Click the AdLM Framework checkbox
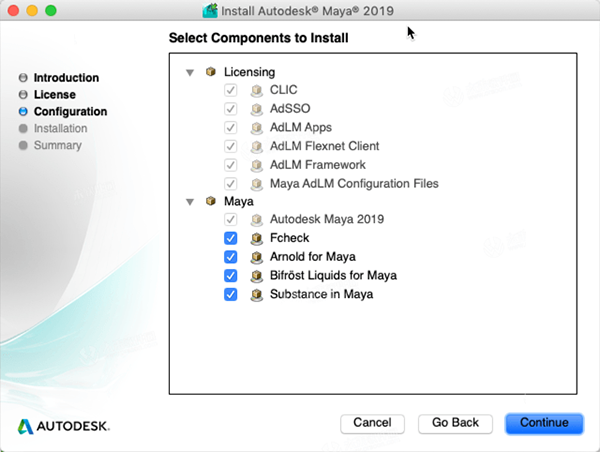Viewport: 600px width, 452px height. pos(230,165)
